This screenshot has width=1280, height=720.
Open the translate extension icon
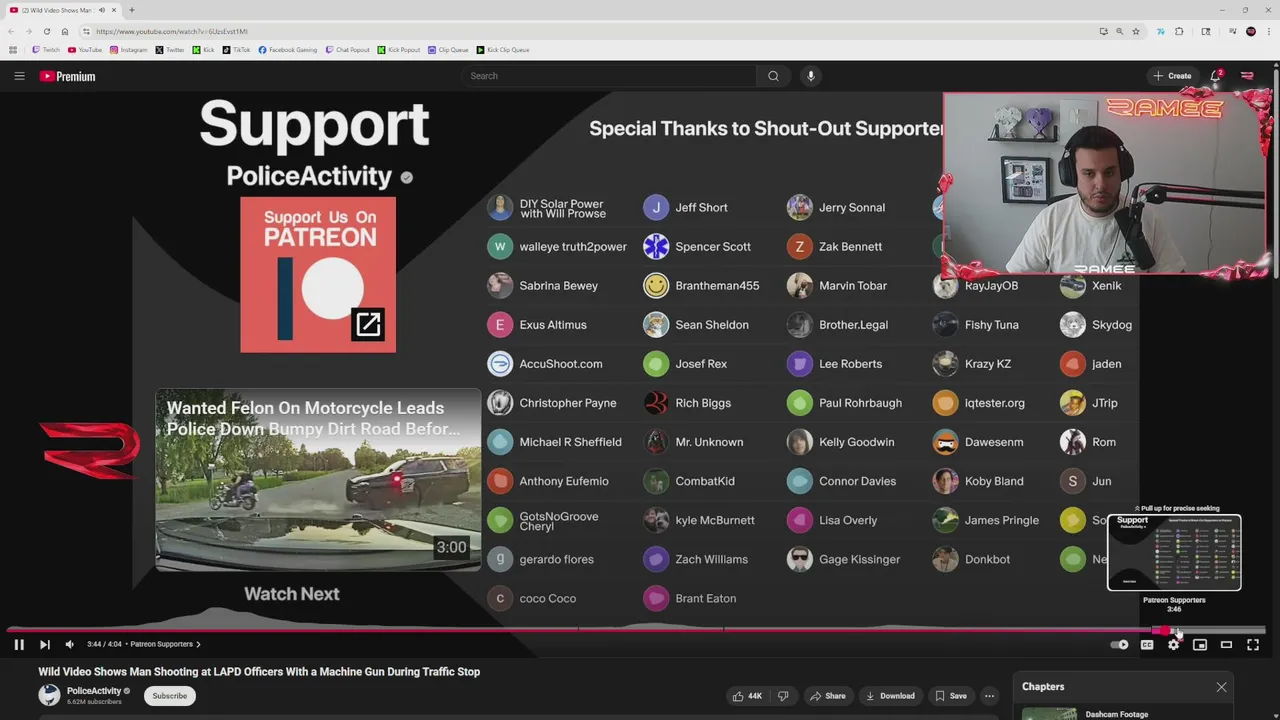[x=1161, y=31]
